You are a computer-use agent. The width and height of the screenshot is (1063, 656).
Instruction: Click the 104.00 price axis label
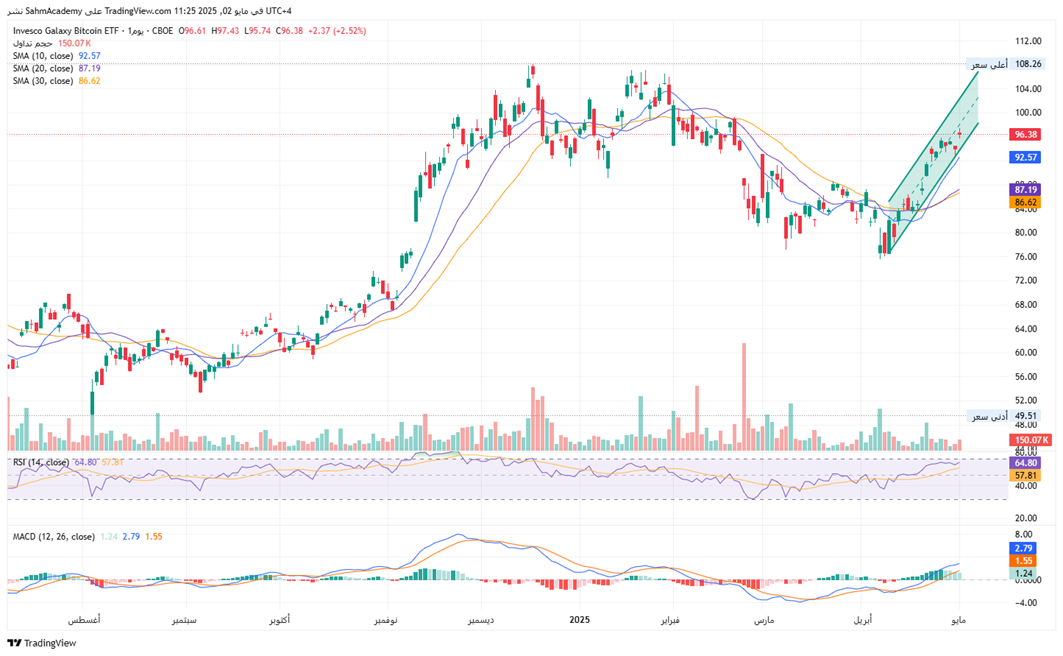click(x=1028, y=89)
